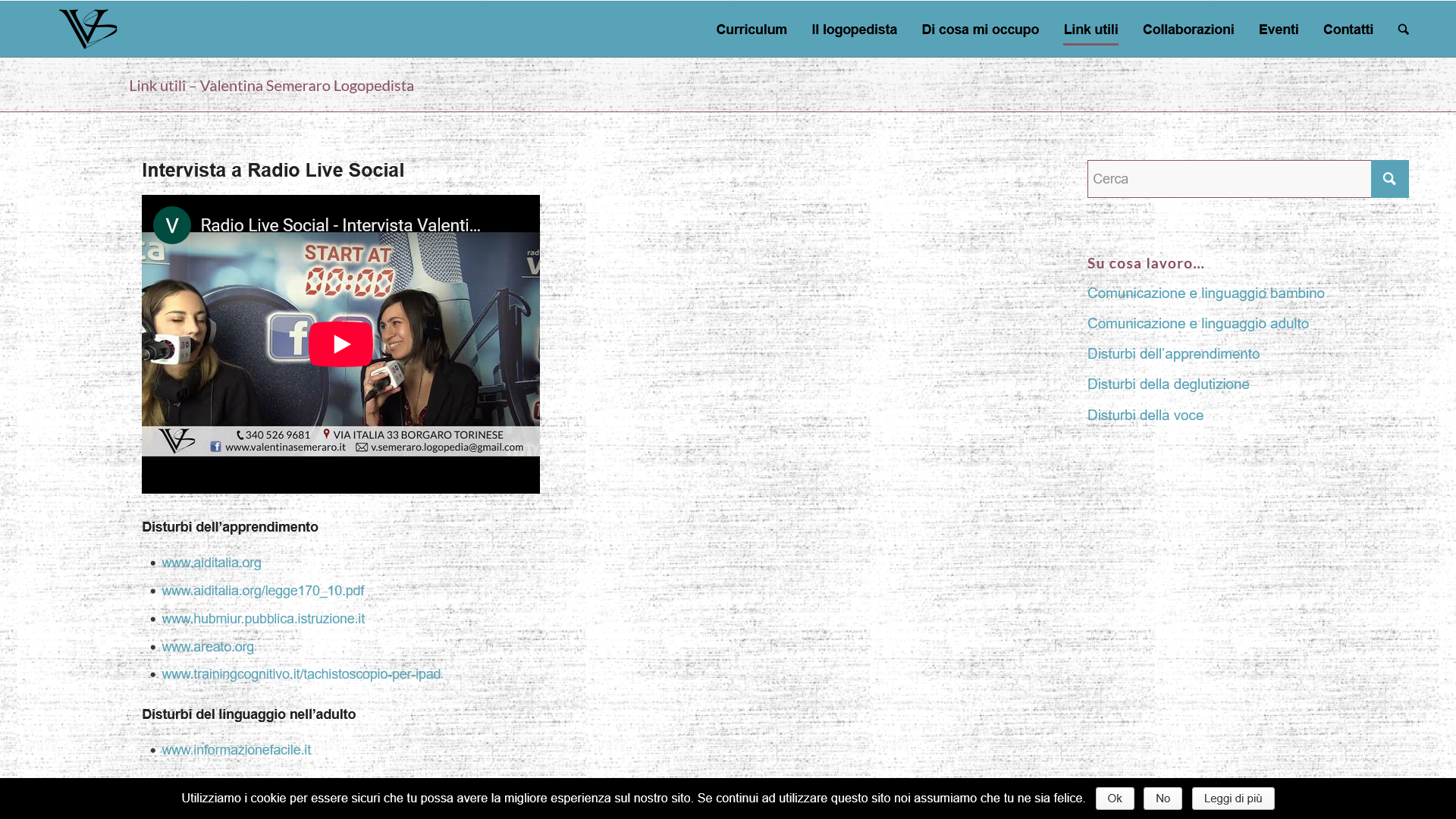This screenshot has height=819, width=1456.
Task: Select the Link utili menu item
Action: (x=1090, y=30)
